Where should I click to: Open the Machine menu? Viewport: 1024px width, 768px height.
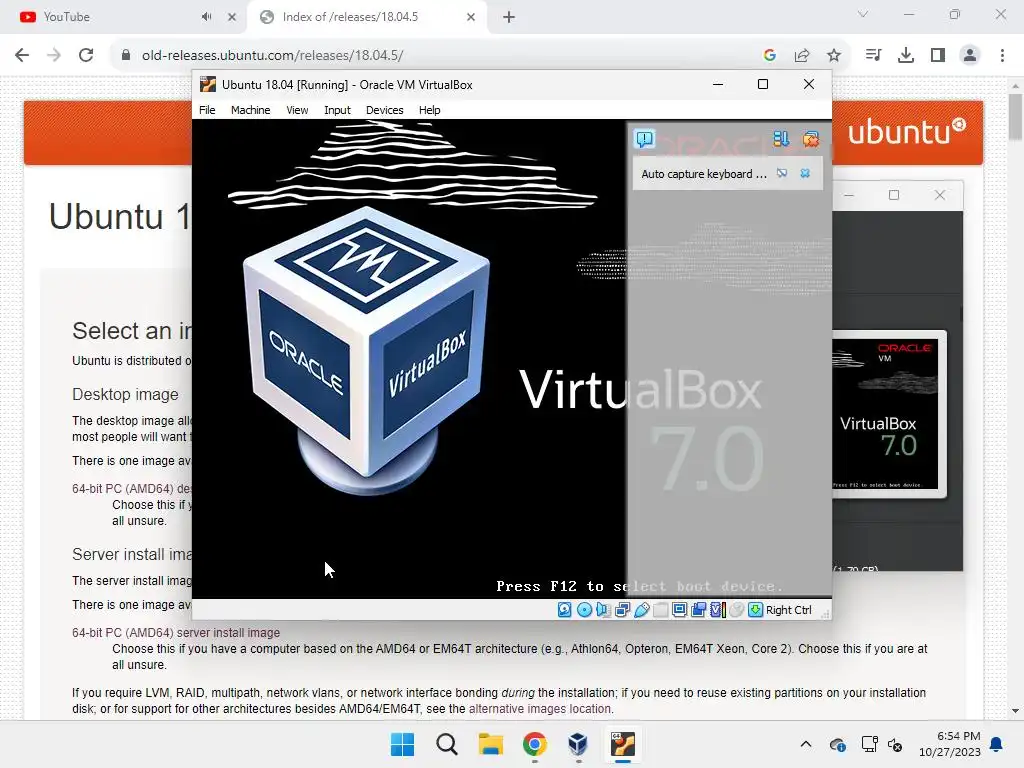[x=250, y=110]
